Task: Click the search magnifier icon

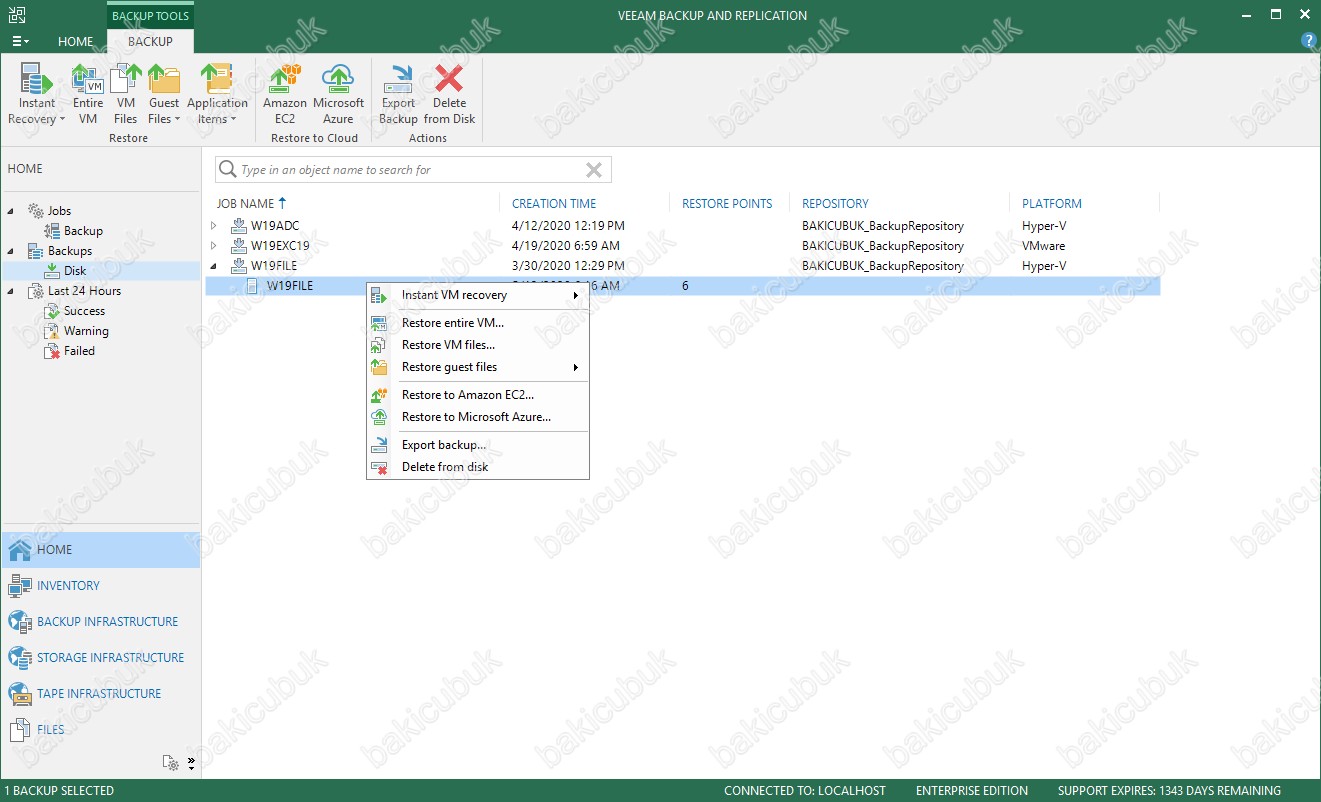Action: click(x=228, y=170)
